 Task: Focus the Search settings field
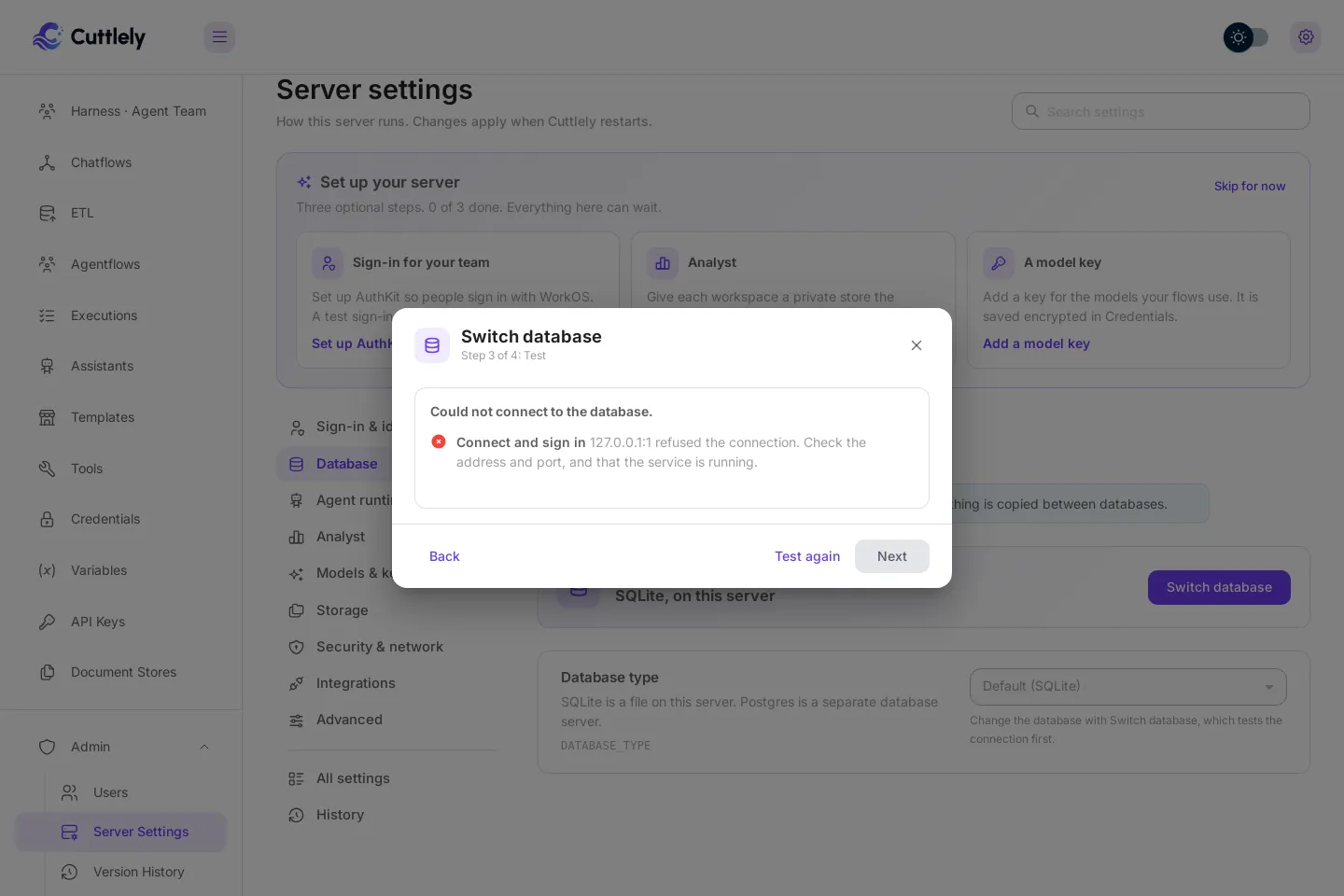tap(1161, 111)
